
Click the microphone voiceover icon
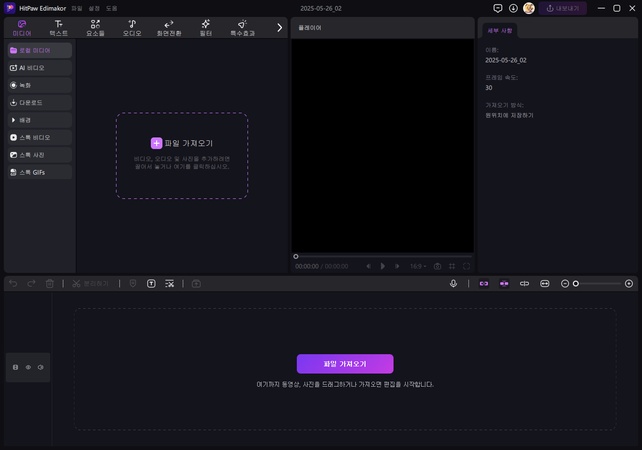[x=453, y=284]
